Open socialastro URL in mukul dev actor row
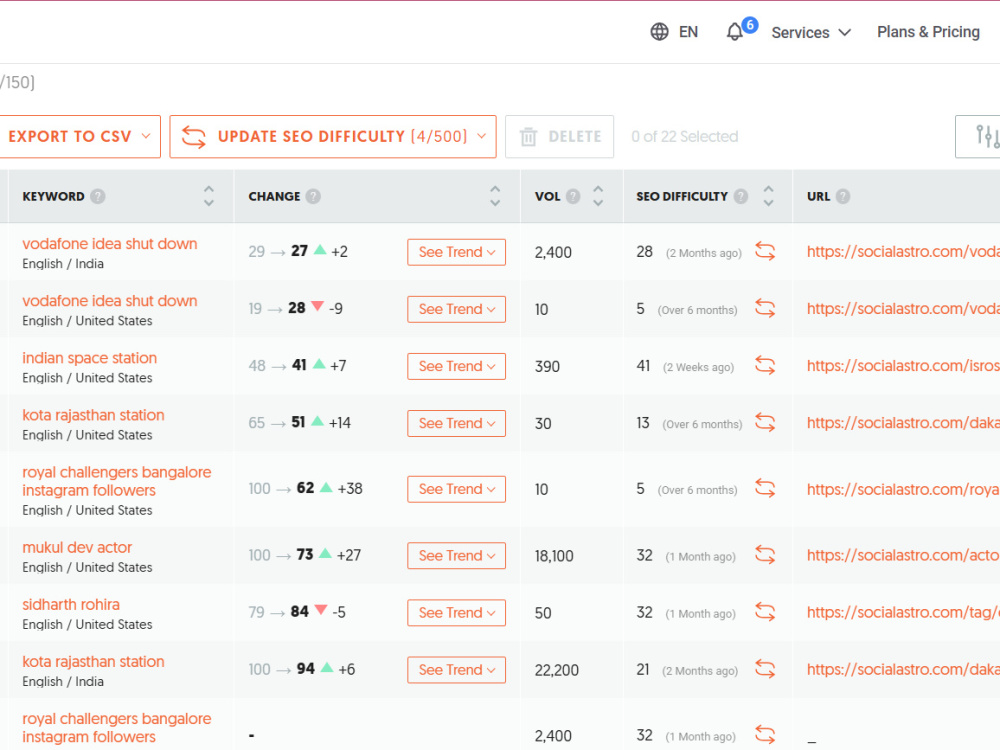This screenshot has height=750, width=1000. [903, 555]
